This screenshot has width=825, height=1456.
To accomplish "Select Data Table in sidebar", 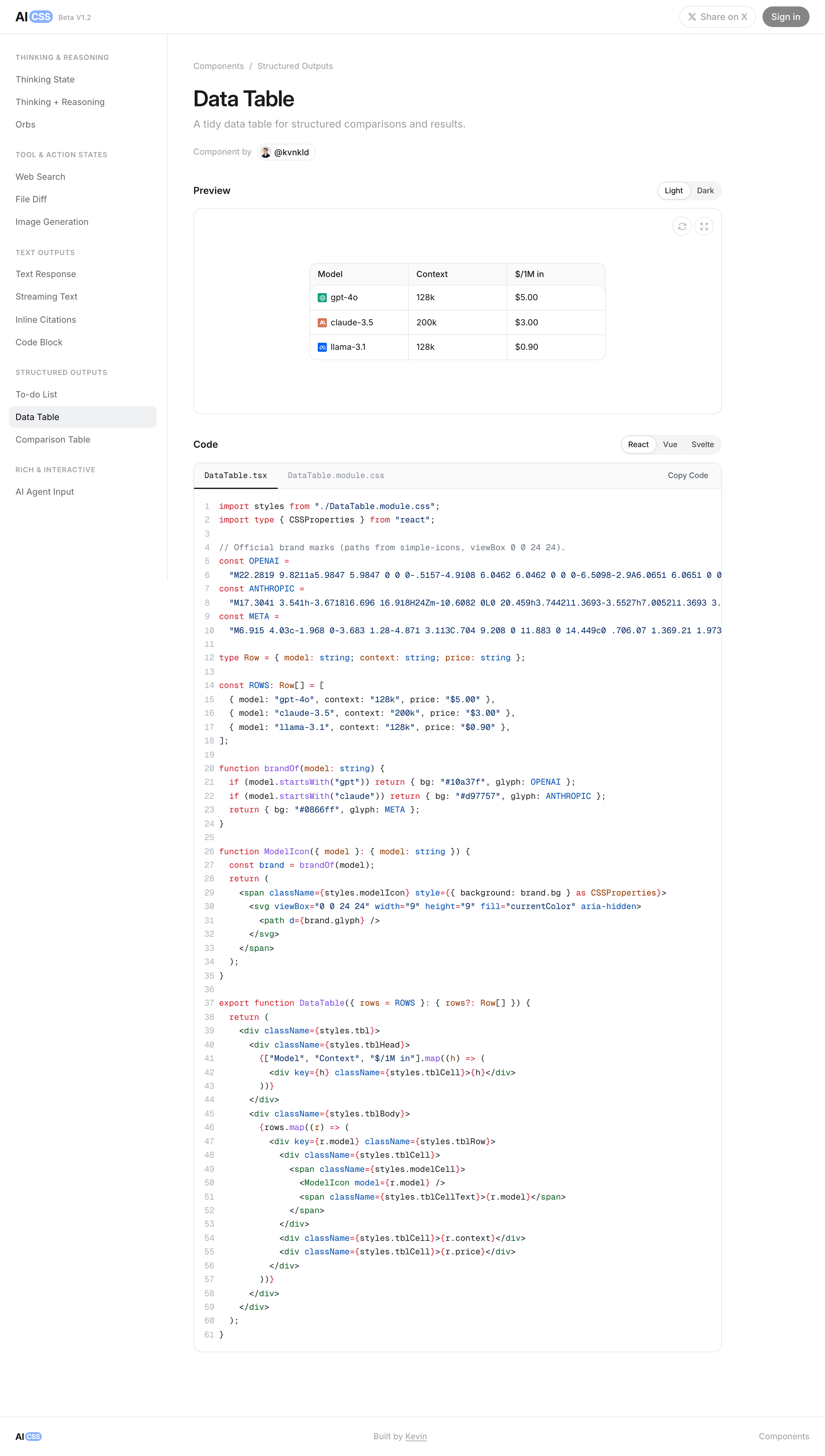I will (x=83, y=417).
